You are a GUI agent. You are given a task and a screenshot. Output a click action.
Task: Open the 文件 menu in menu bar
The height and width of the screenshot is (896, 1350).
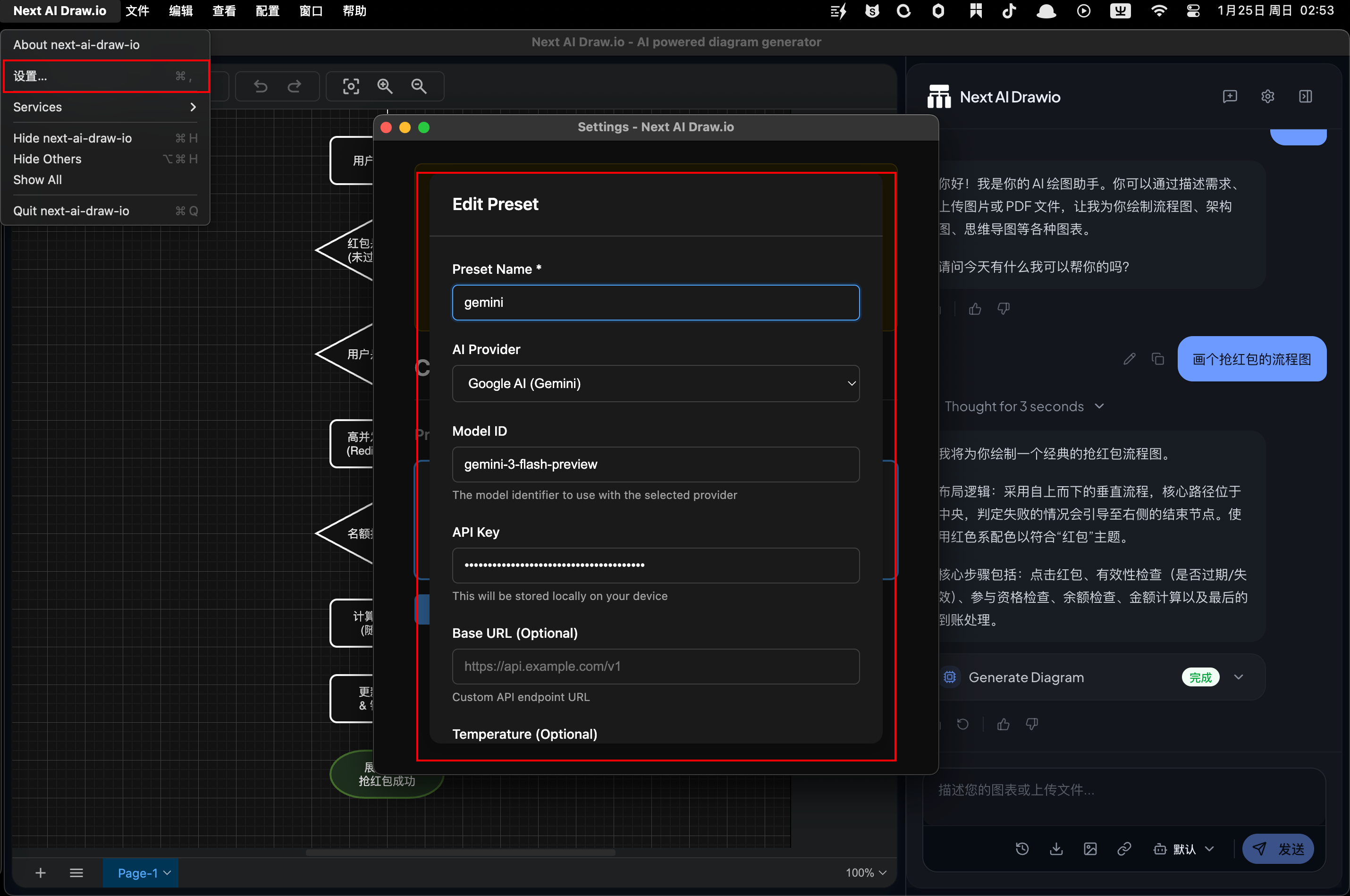tap(137, 11)
